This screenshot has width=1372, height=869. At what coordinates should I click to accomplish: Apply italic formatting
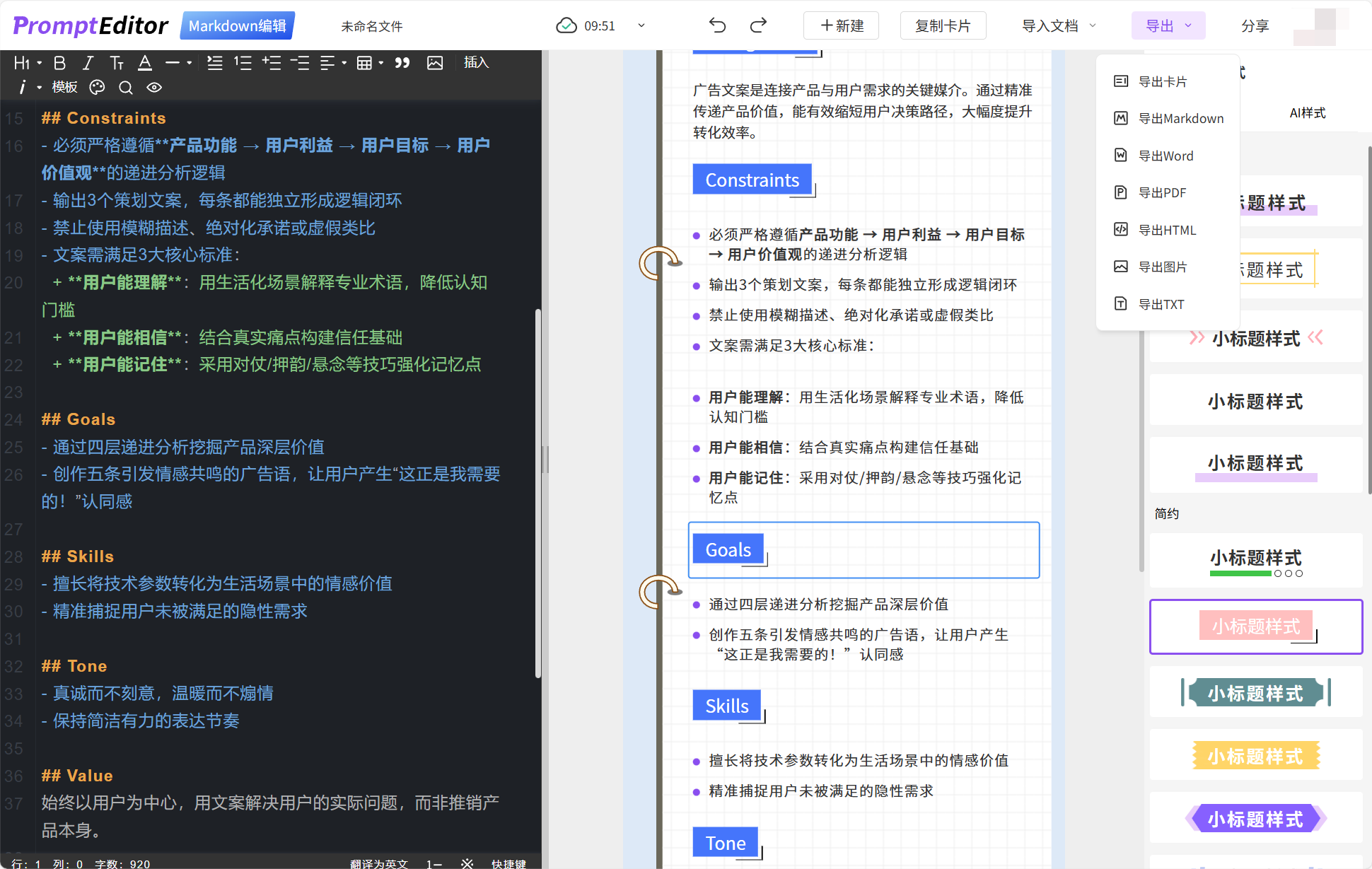tap(88, 63)
